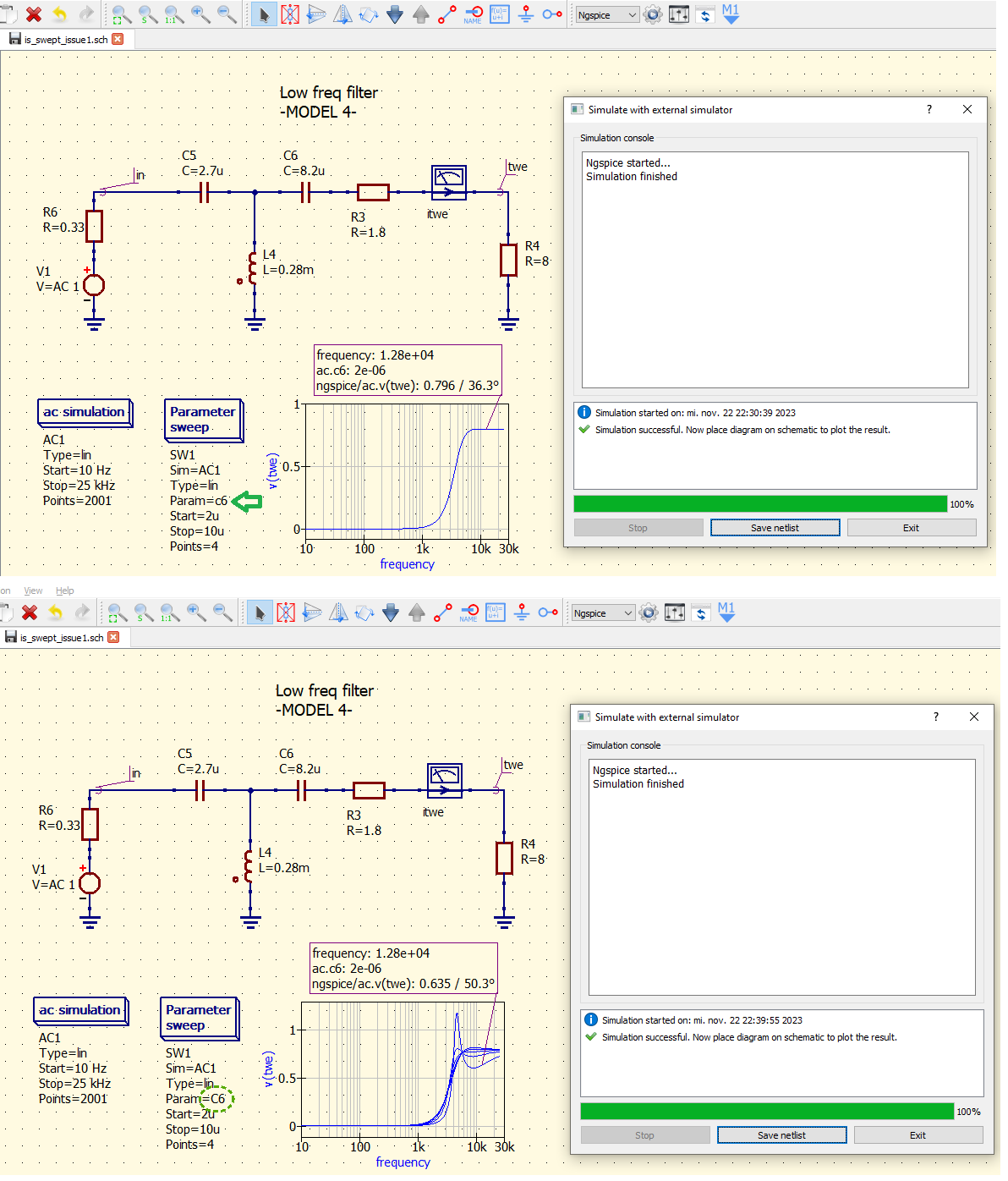Open the simulator combo box in bottom window
The height and width of the screenshot is (1181, 1008).
tap(601, 612)
